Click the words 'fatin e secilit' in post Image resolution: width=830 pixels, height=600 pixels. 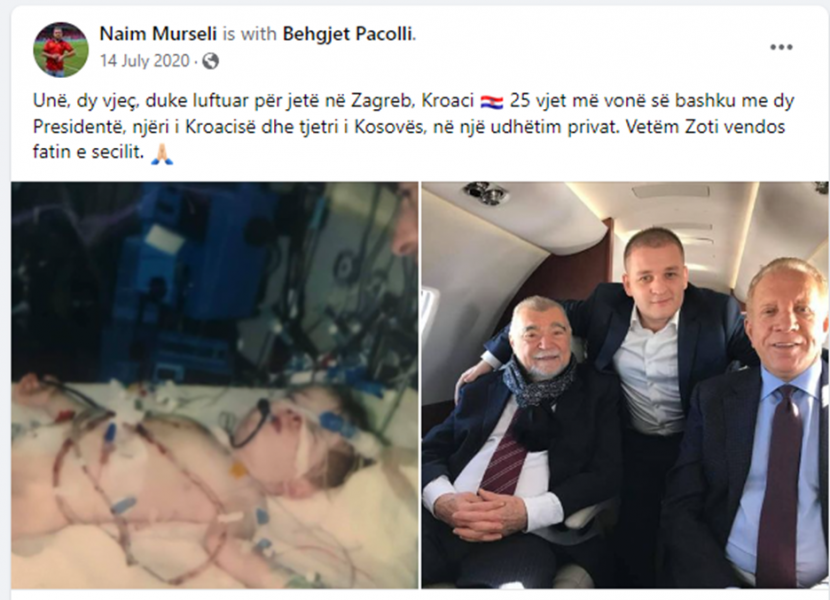88,153
